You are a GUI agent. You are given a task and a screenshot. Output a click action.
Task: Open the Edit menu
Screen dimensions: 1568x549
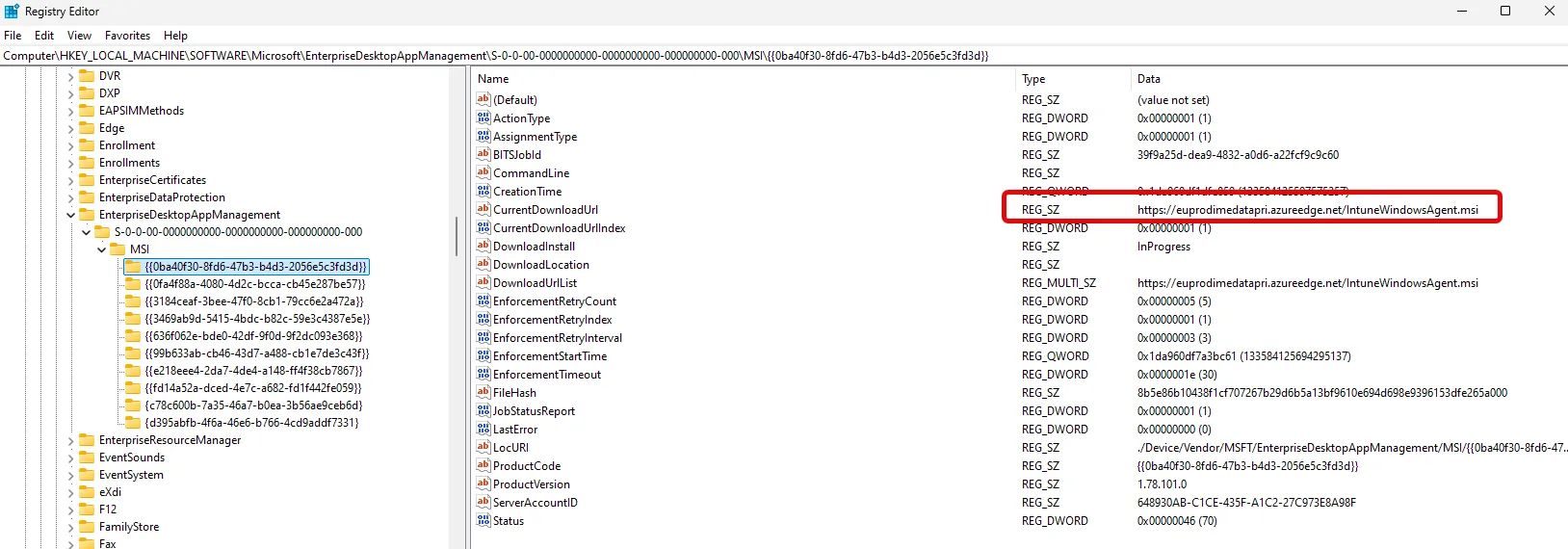pyautogui.click(x=44, y=35)
